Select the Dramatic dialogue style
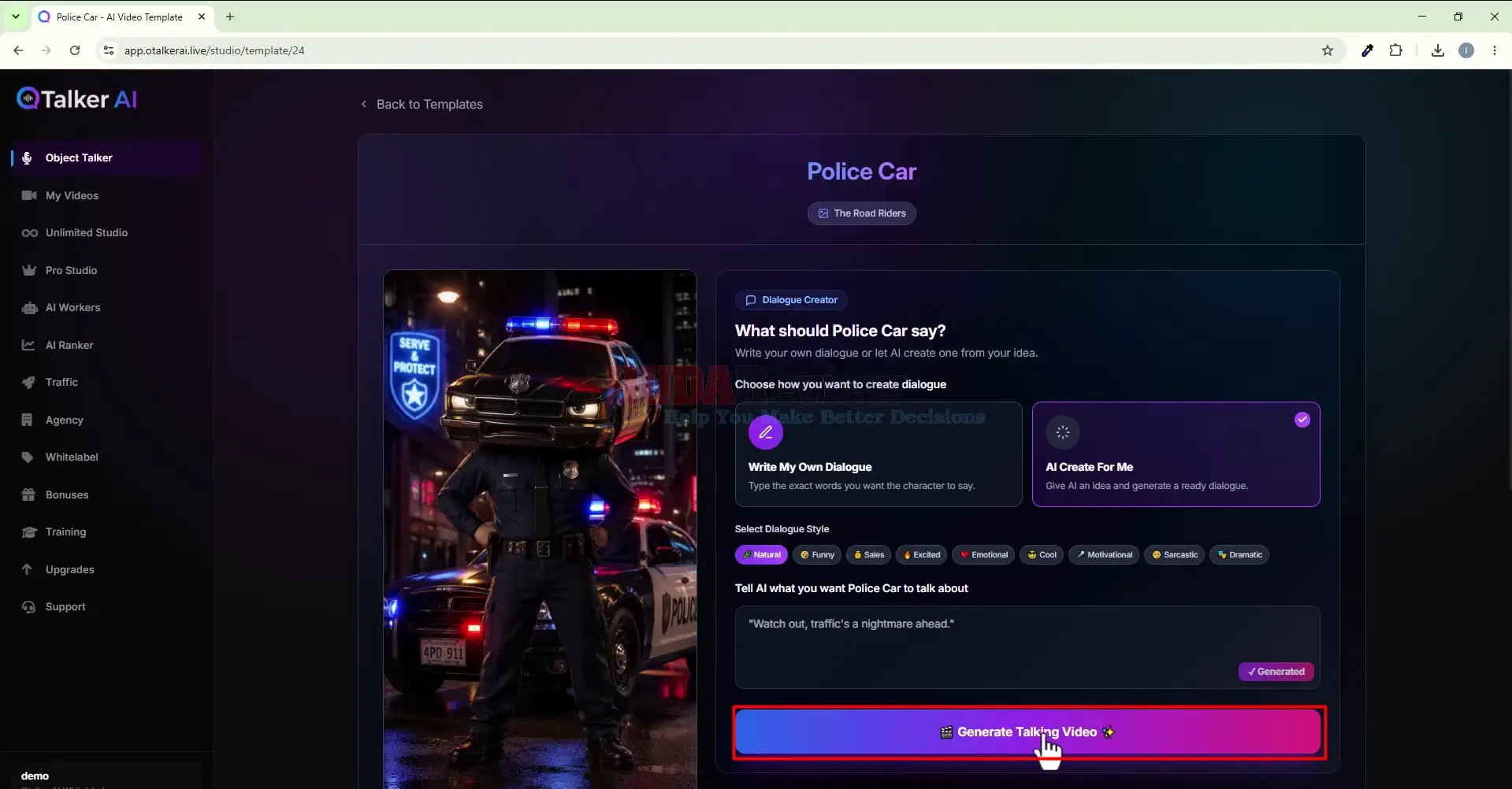The width and height of the screenshot is (1512, 789). coord(1239,555)
